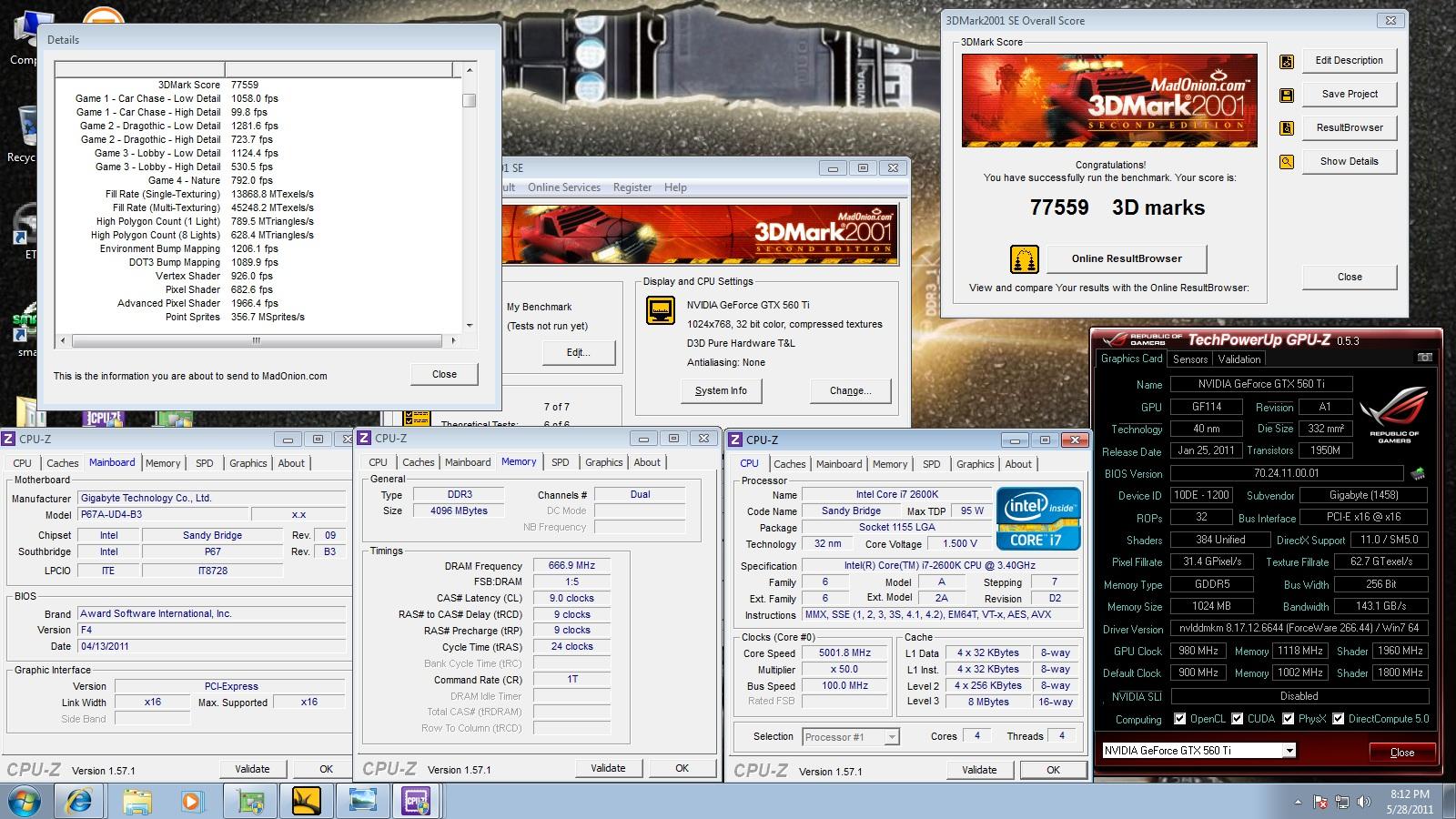Click Validate in the CPU tab CPU-Z window
This screenshot has width=1456, height=819.
[x=979, y=770]
